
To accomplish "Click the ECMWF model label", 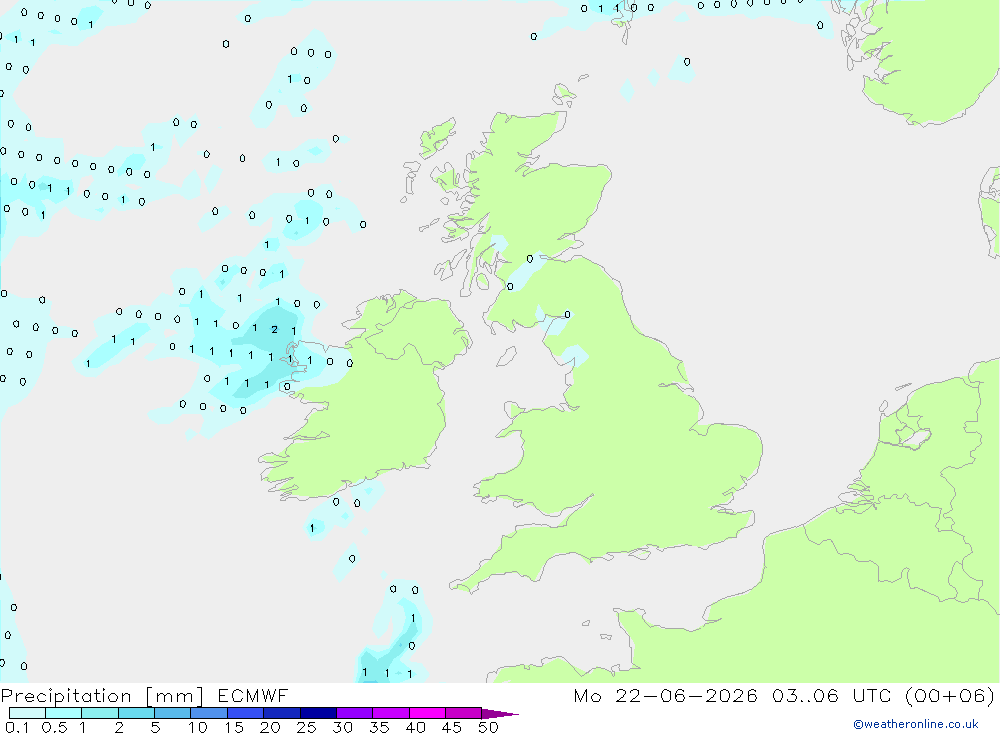I will click(253, 695).
